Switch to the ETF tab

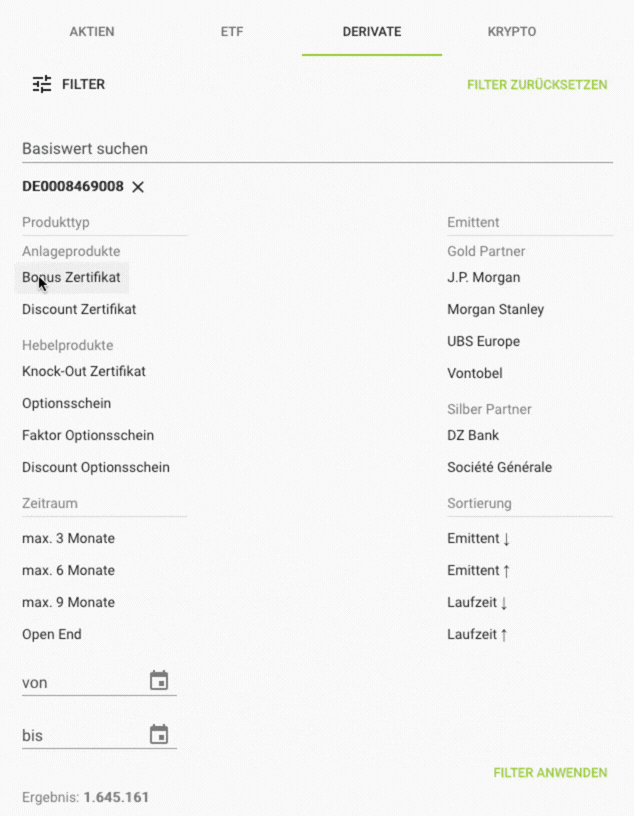coord(232,32)
